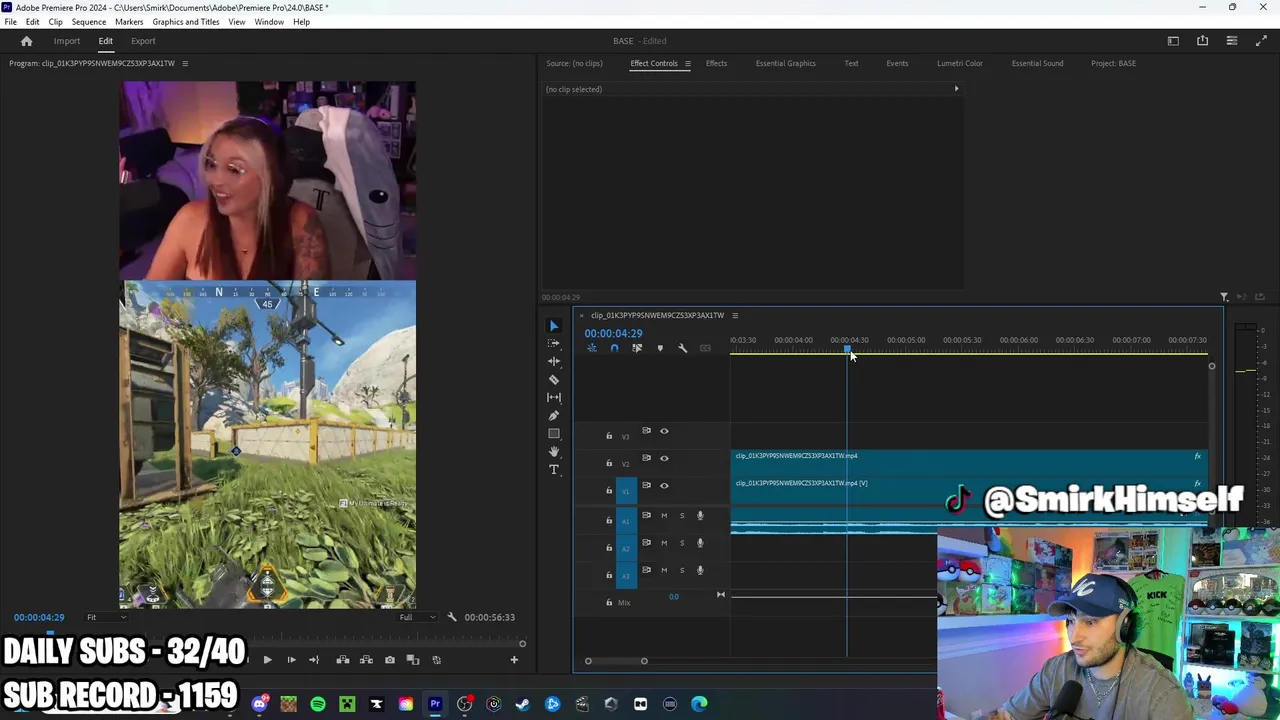Select the Track Select Forward tool
Viewport: 1280px width, 720px height.
coord(554,343)
